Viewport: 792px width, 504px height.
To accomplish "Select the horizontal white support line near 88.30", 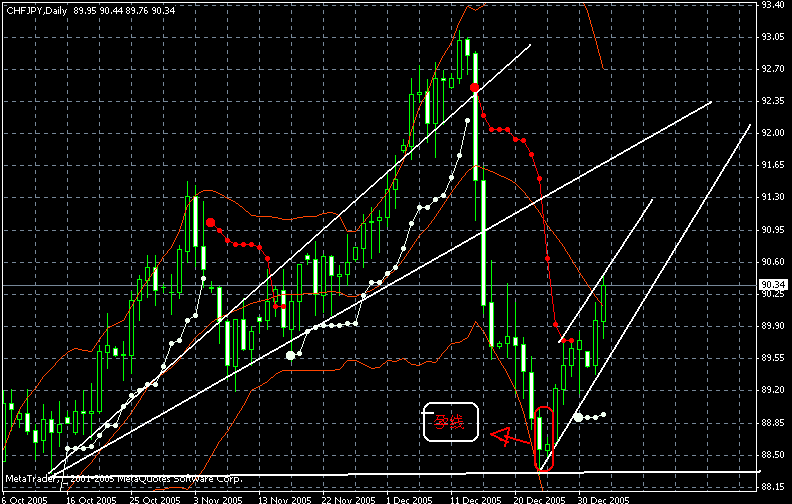I will click(404, 474).
